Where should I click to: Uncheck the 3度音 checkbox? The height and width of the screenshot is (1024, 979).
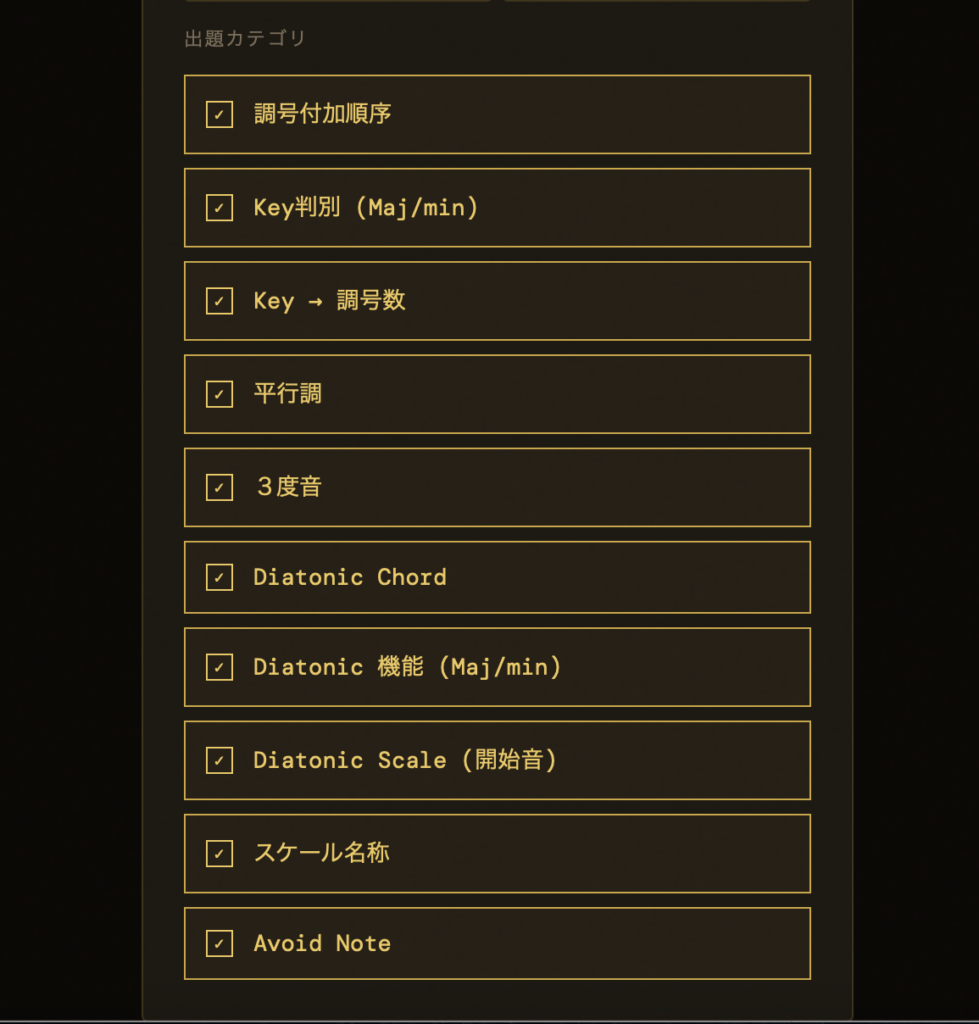click(219, 487)
